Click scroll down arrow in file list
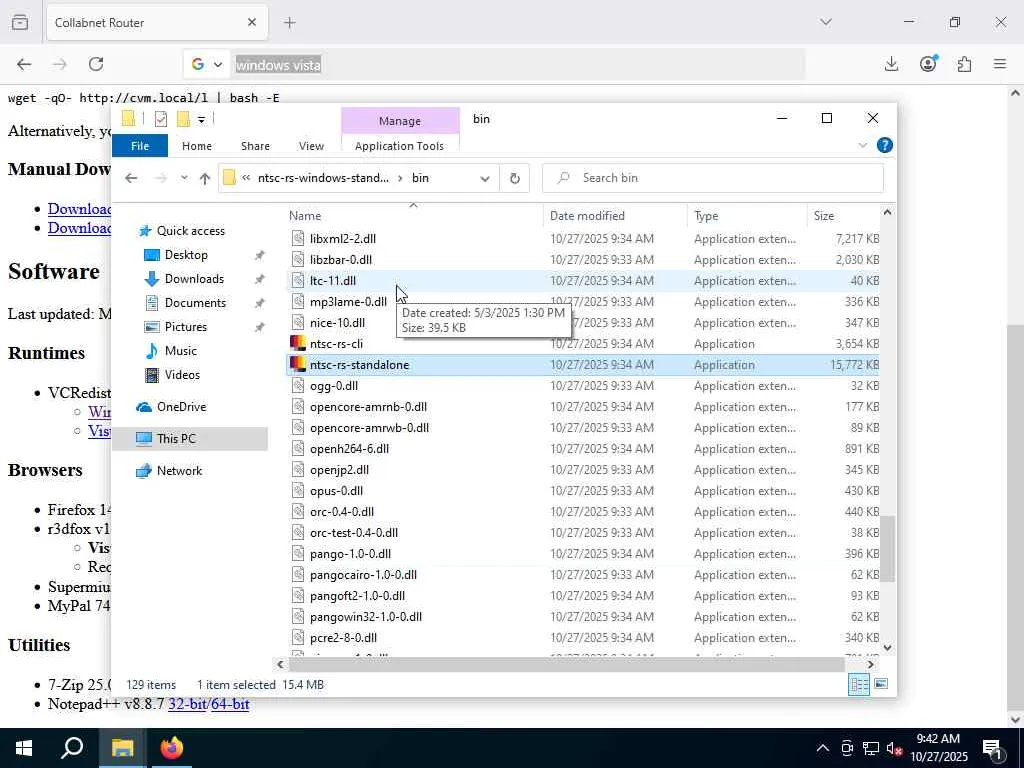 (x=888, y=648)
